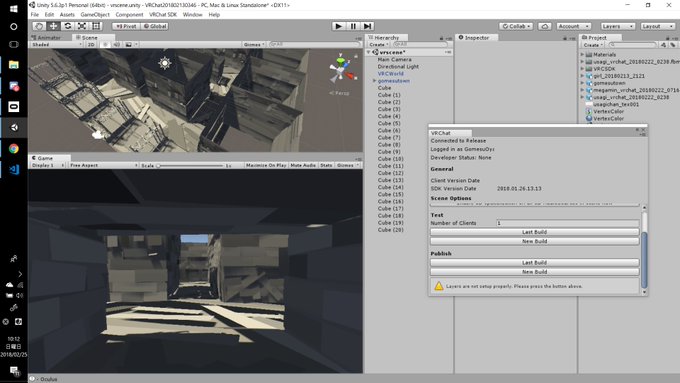Click New Build under Test
680x383 pixels.
pyautogui.click(x=534, y=241)
